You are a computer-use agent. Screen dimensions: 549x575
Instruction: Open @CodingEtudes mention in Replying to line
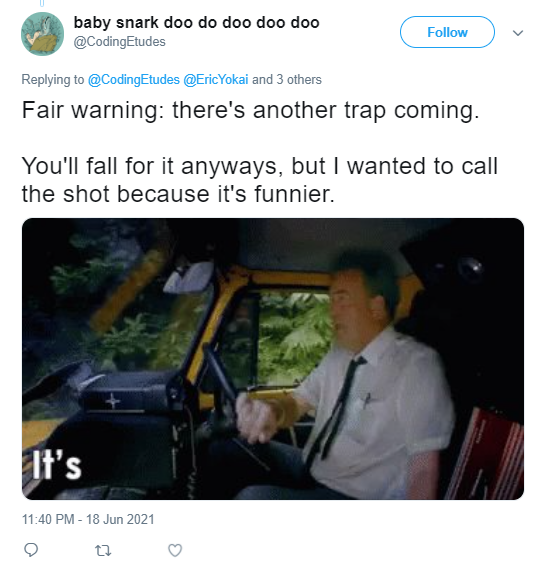(x=133, y=80)
